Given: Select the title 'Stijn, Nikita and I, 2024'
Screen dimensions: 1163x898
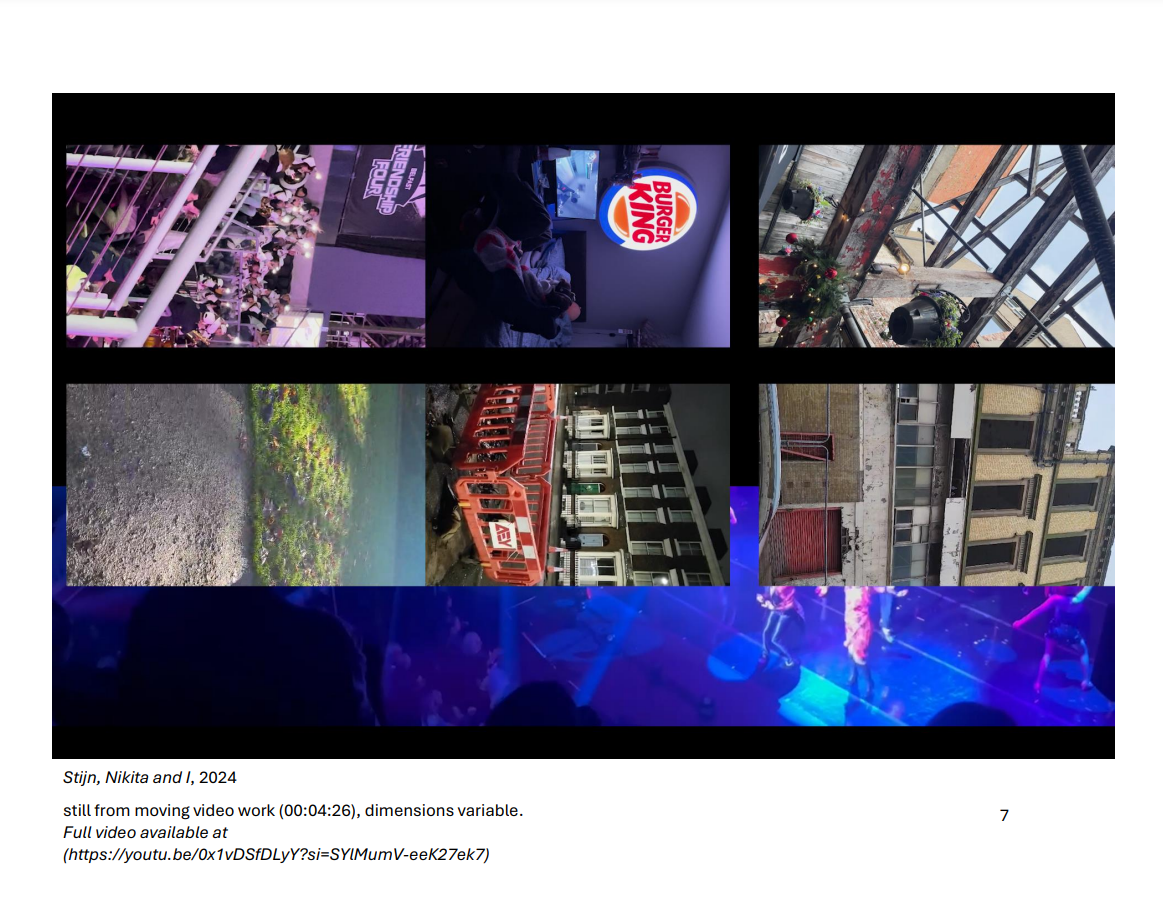Looking at the screenshot, I should click(149, 777).
